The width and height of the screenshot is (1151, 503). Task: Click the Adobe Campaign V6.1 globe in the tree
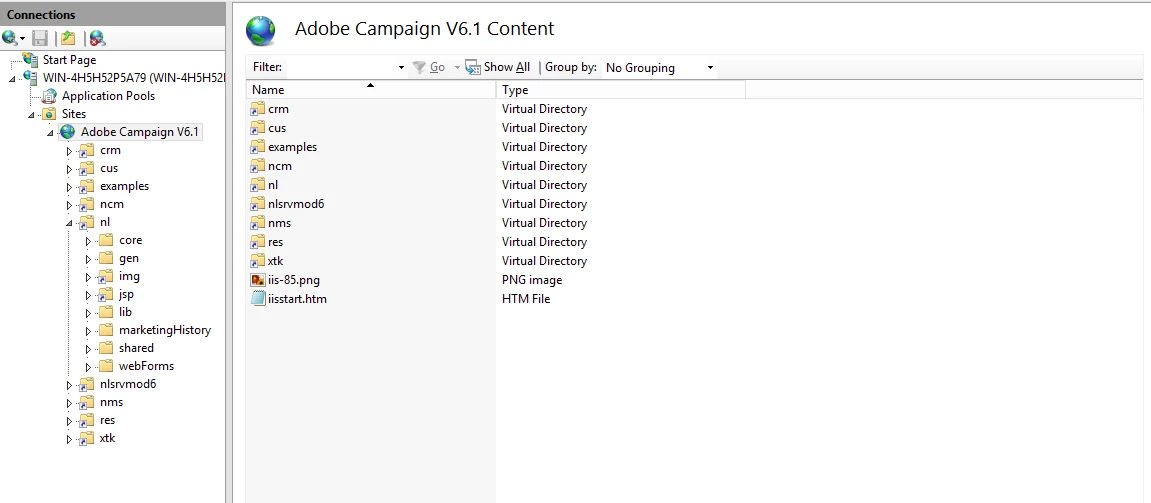click(68, 132)
